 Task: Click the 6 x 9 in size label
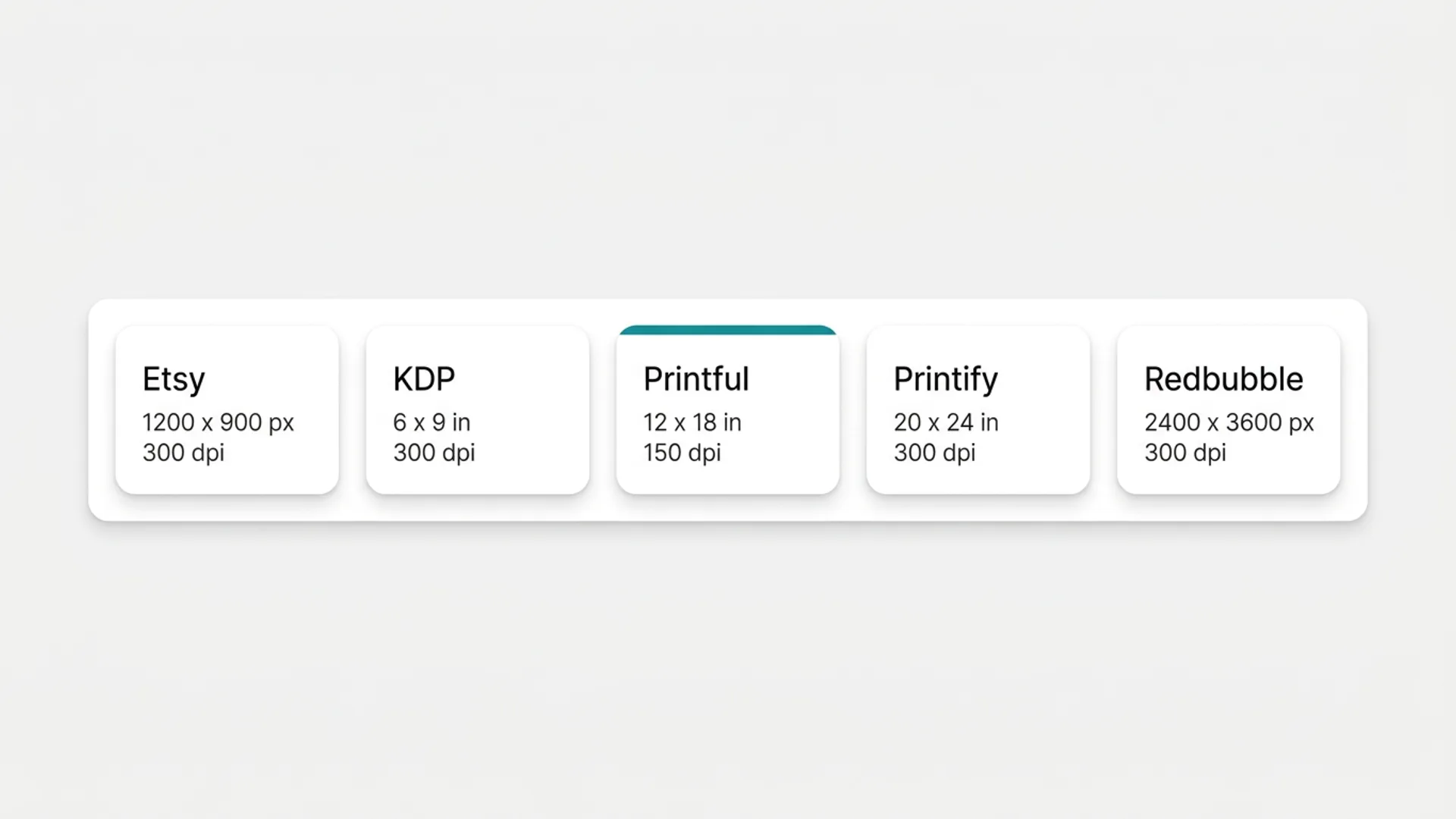pyautogui.click(x=431, y=422)
